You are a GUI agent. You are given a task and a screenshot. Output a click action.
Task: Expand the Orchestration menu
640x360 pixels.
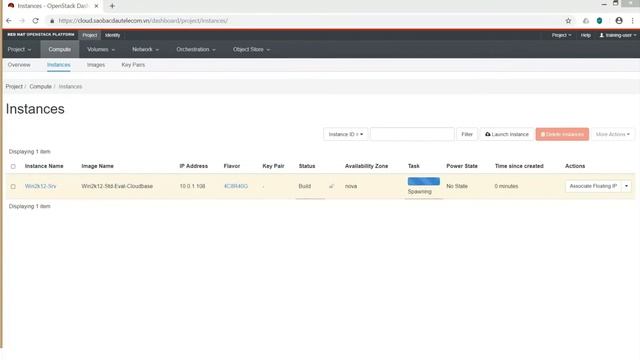coord(196,49)
